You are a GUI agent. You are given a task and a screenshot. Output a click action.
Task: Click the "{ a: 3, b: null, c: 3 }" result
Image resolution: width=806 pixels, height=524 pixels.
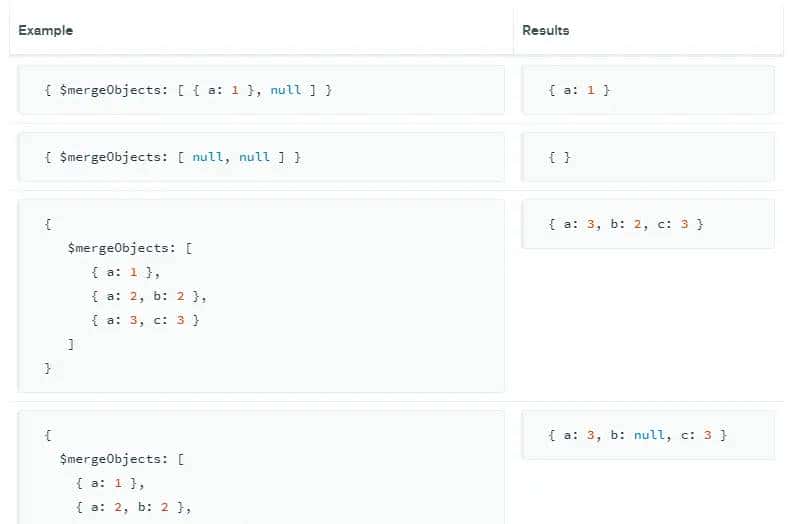(x=638, y=435)
